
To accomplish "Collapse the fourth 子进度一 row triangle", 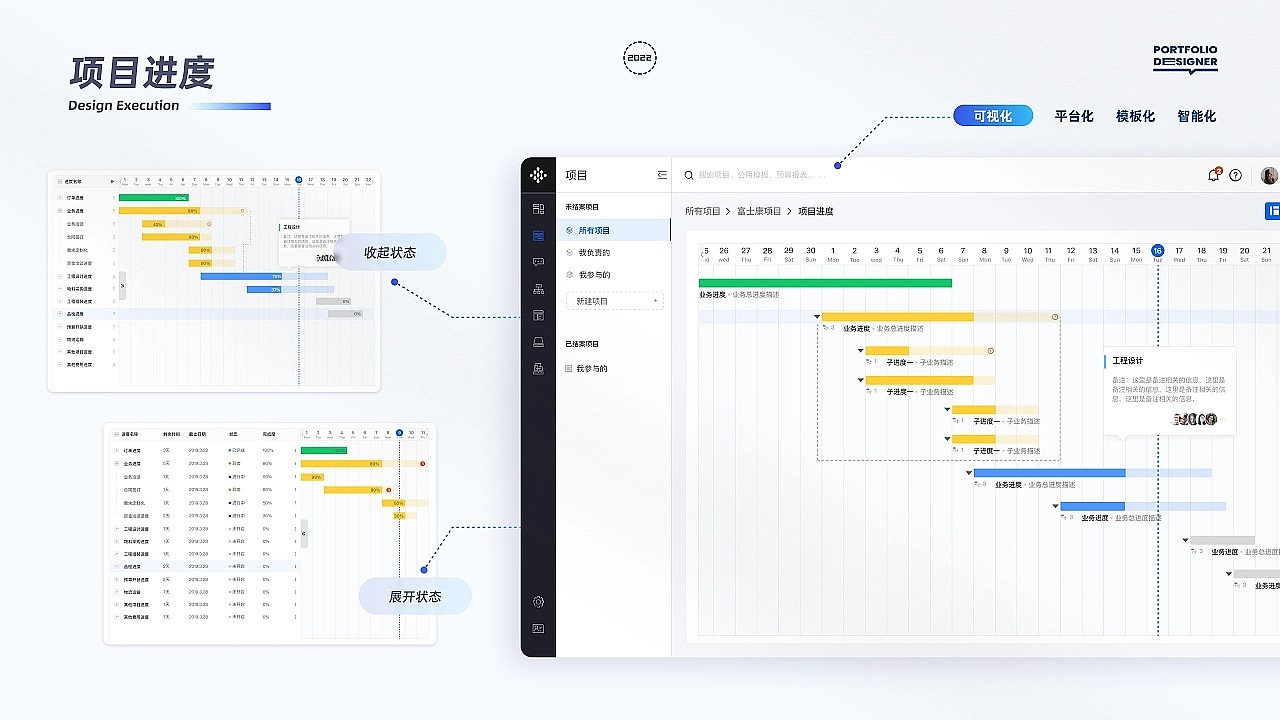I will [947, 438].
